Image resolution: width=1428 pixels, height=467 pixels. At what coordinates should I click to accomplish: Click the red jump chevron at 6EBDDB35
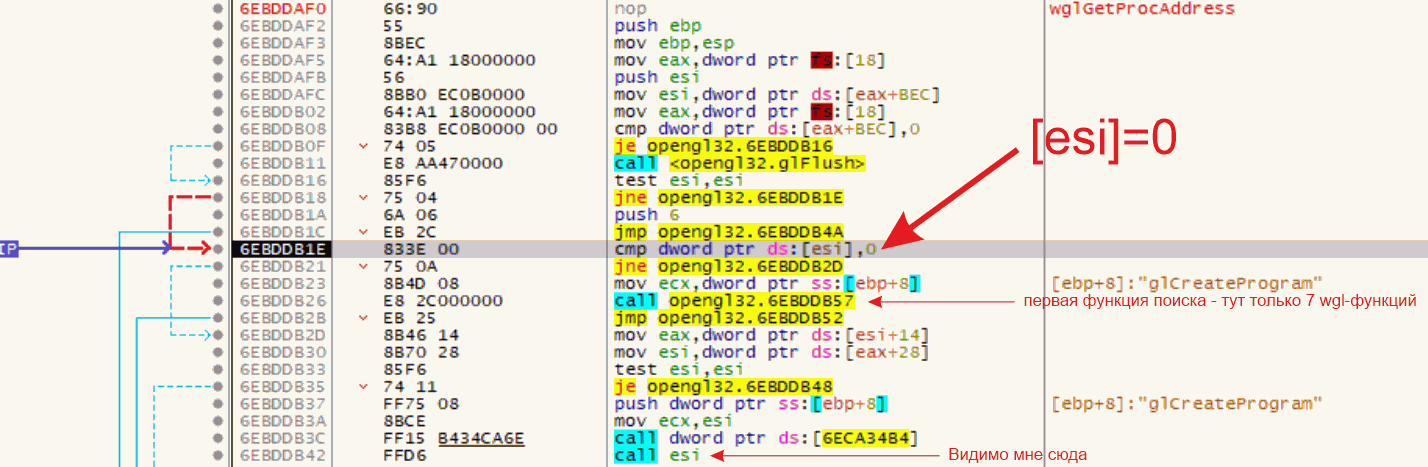pos(363,386)
